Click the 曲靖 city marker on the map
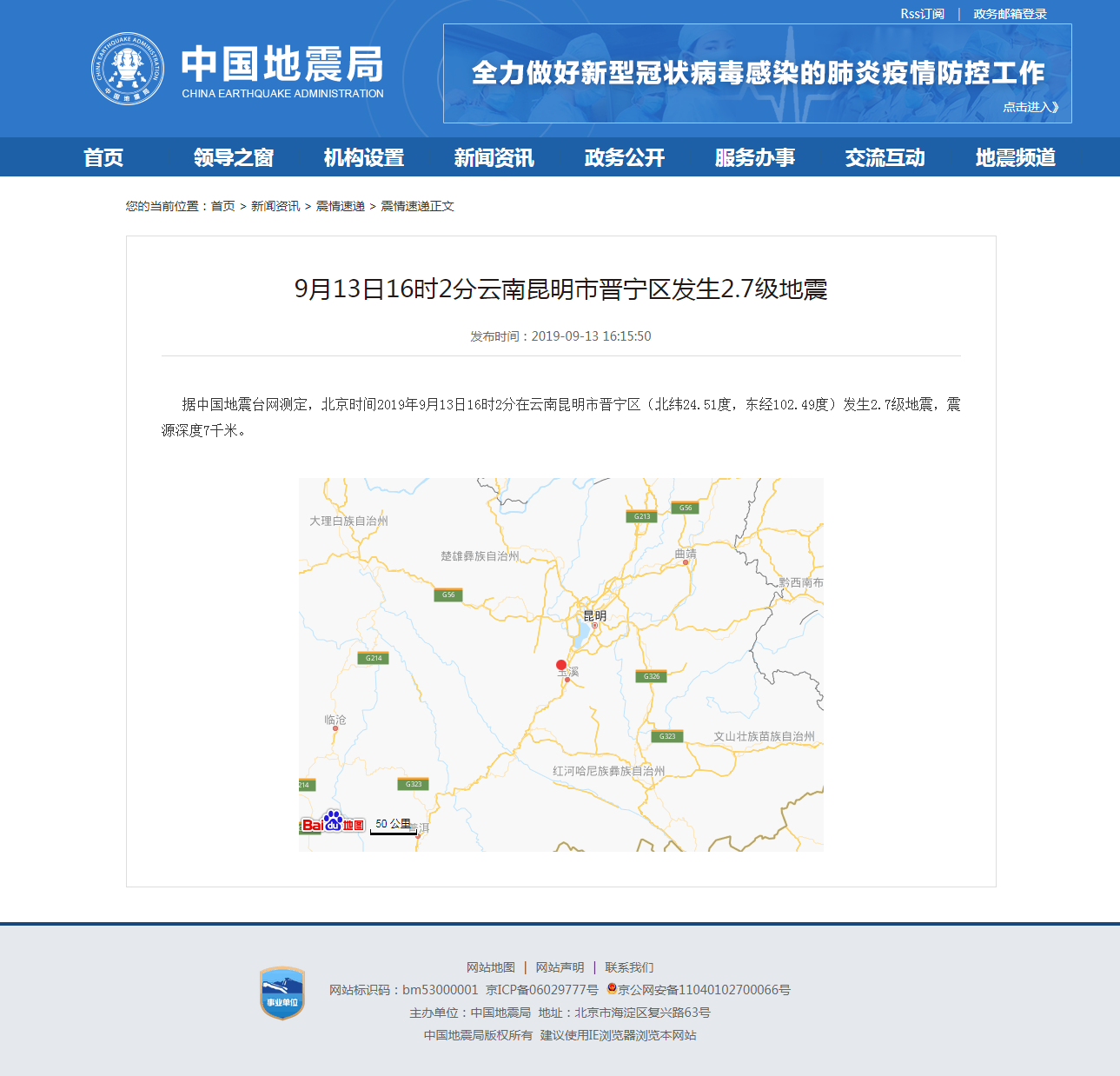The height and width of the screenshot is (1076, 1120). coord(686,562)
